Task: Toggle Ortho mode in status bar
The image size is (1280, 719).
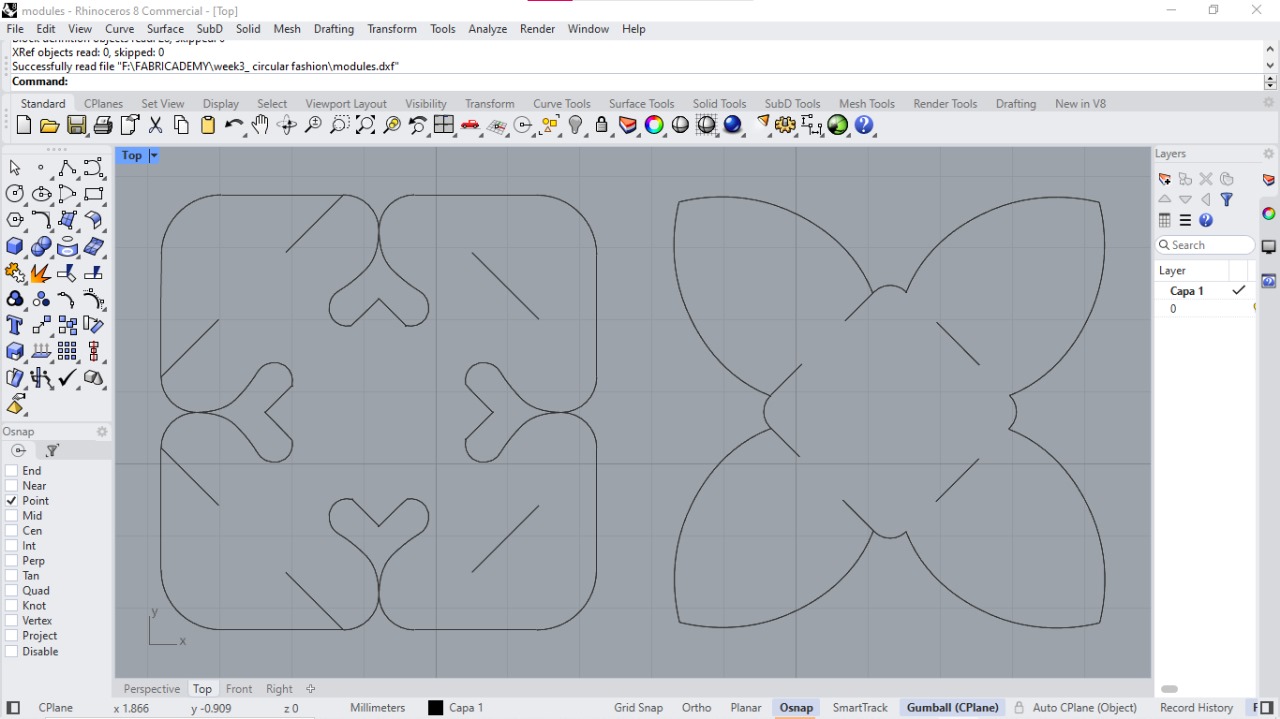Action: click(696, 708)
